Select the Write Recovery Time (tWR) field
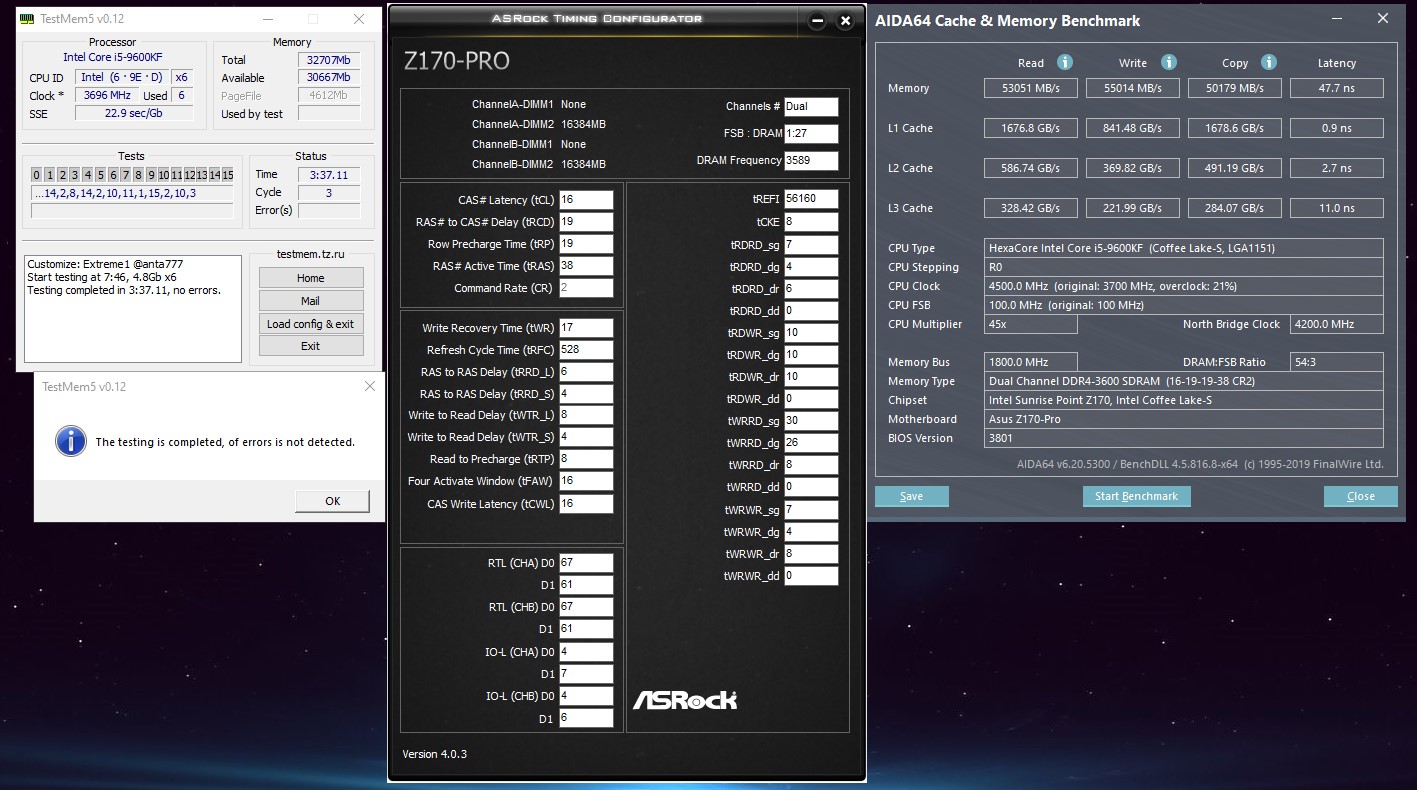The height and width of the screenshot is (790, 1417). tap(586, 328)
